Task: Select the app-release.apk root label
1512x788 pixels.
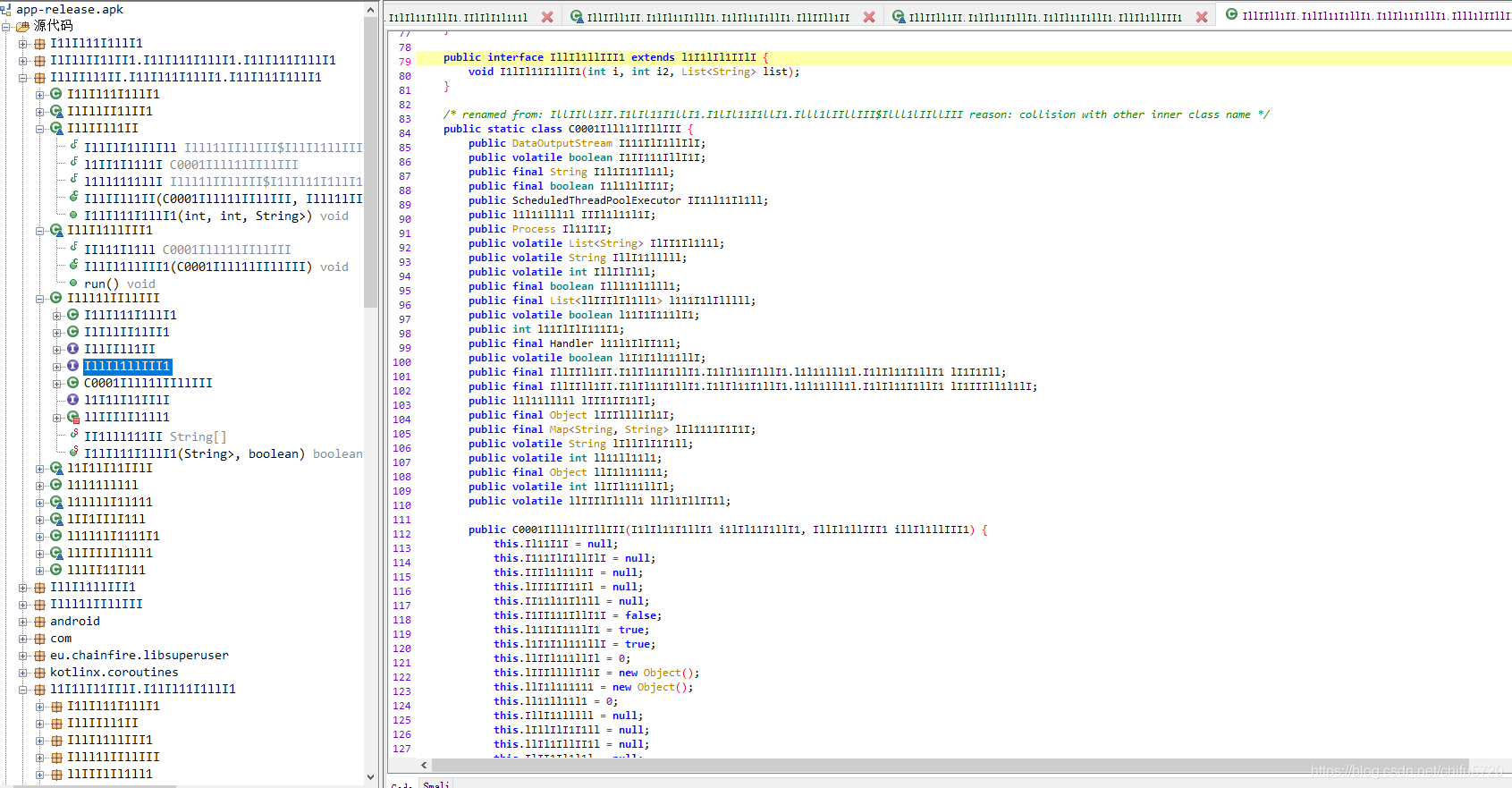Action: click(70, 10)
